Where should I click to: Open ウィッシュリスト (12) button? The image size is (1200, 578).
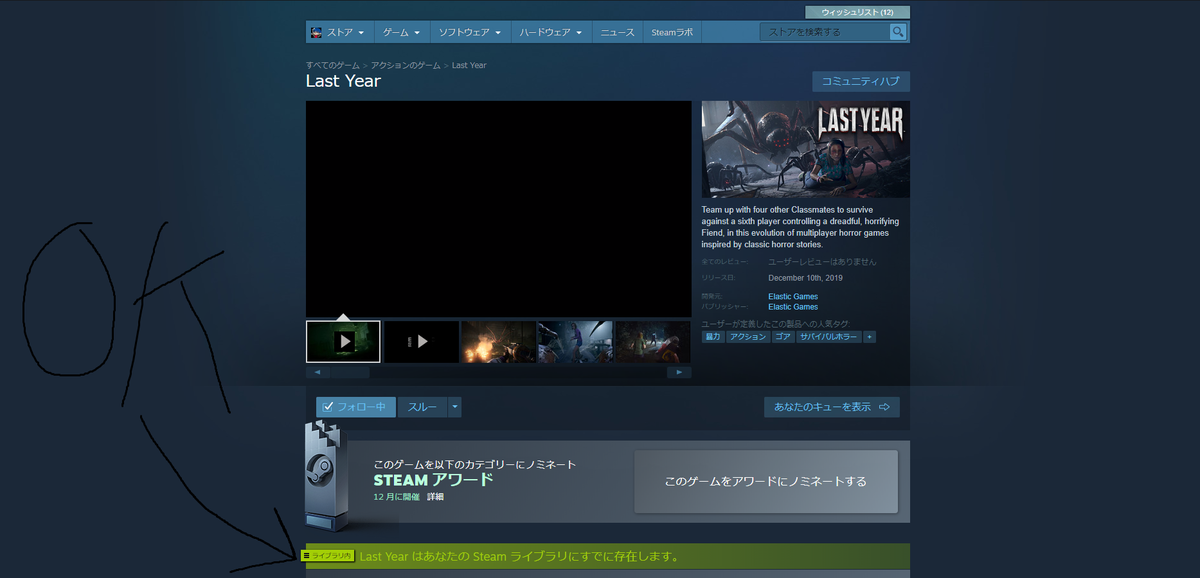tap(857, 12)
